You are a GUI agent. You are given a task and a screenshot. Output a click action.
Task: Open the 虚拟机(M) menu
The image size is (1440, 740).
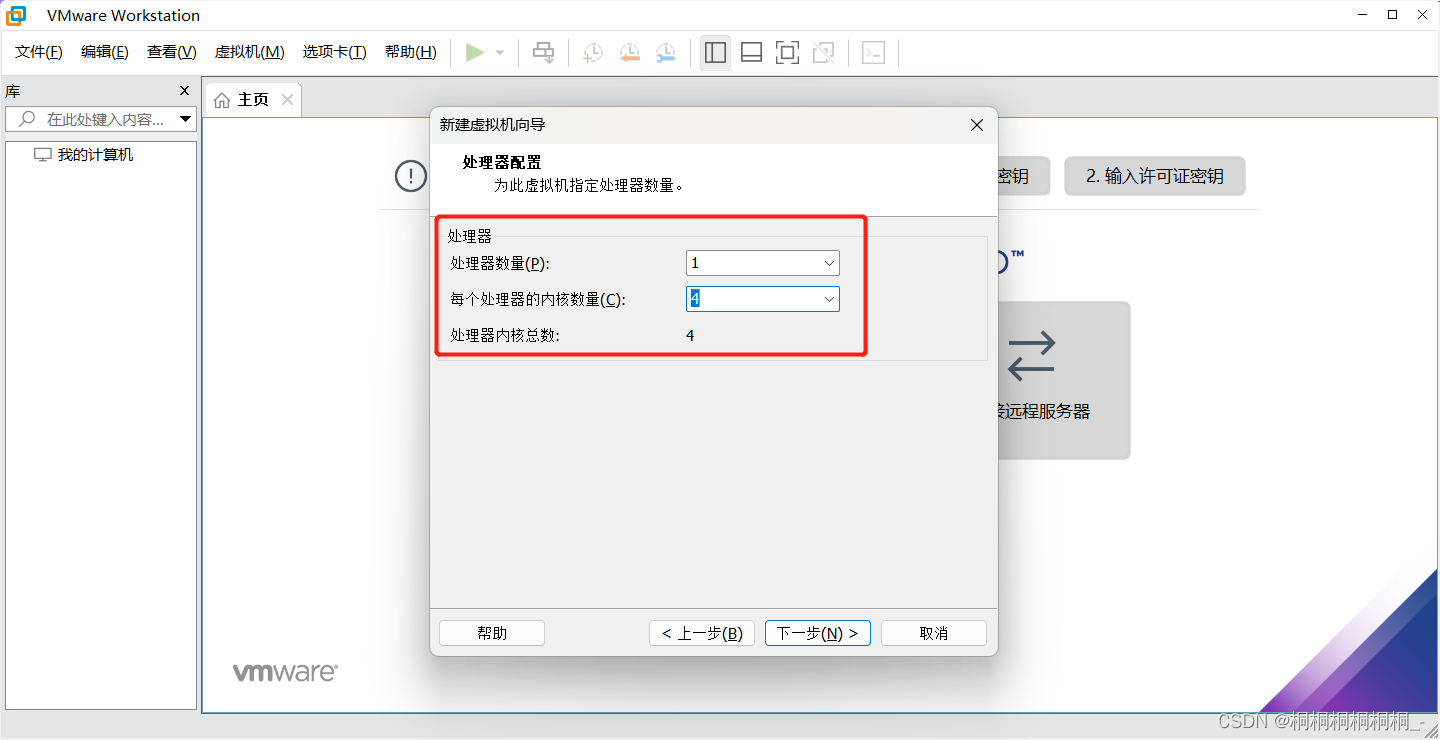(250, 52)
